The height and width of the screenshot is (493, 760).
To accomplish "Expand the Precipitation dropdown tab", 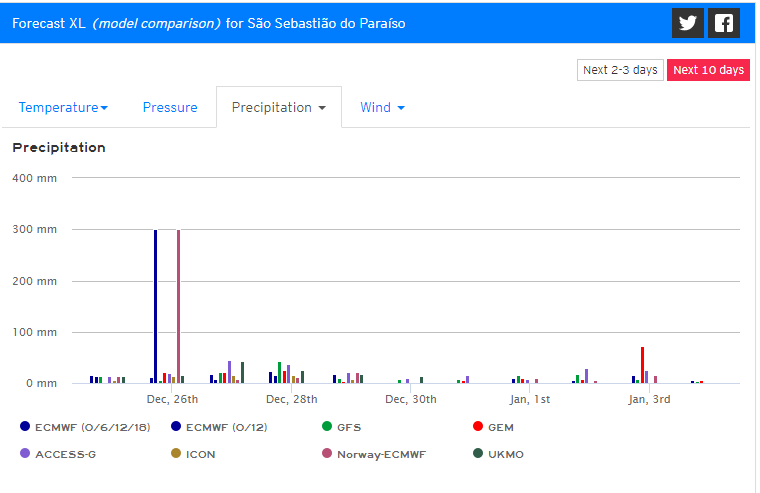I will coord(279,108).
